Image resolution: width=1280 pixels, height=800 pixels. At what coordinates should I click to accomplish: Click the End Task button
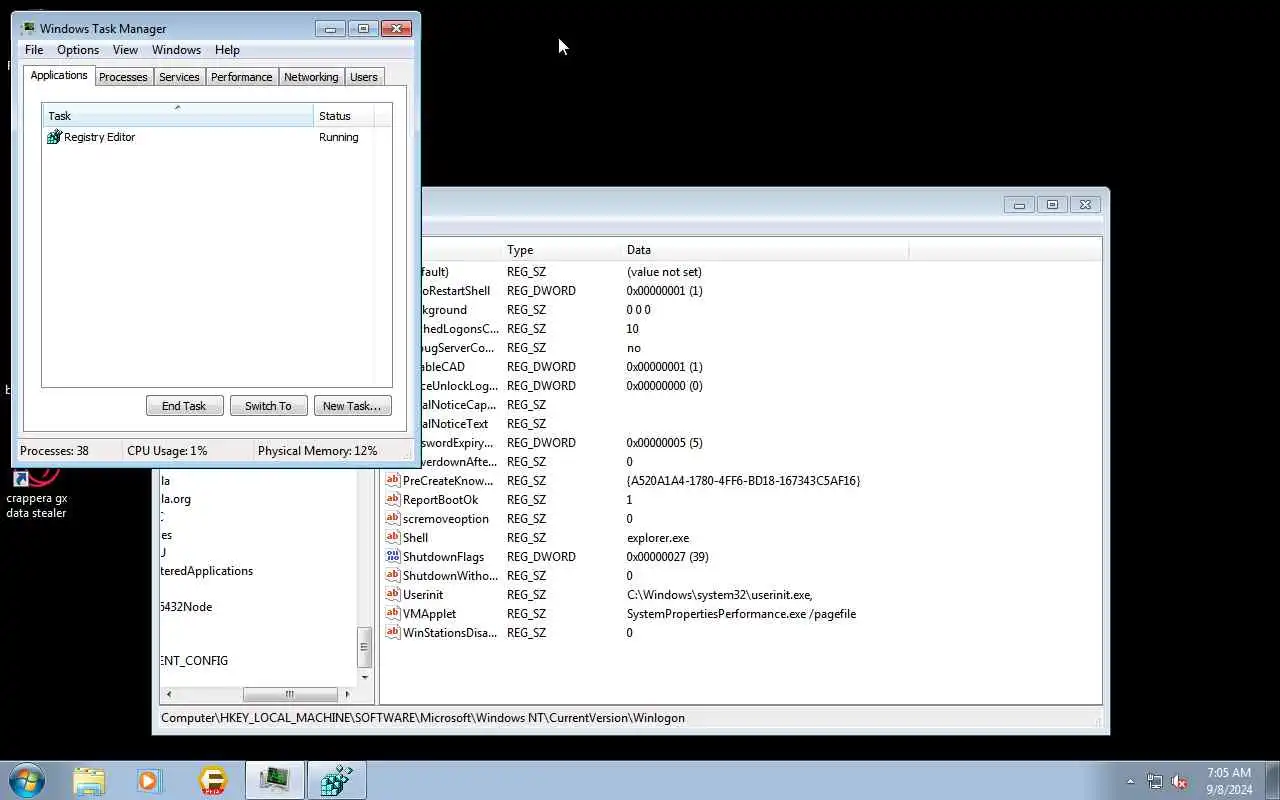point(184,406)
